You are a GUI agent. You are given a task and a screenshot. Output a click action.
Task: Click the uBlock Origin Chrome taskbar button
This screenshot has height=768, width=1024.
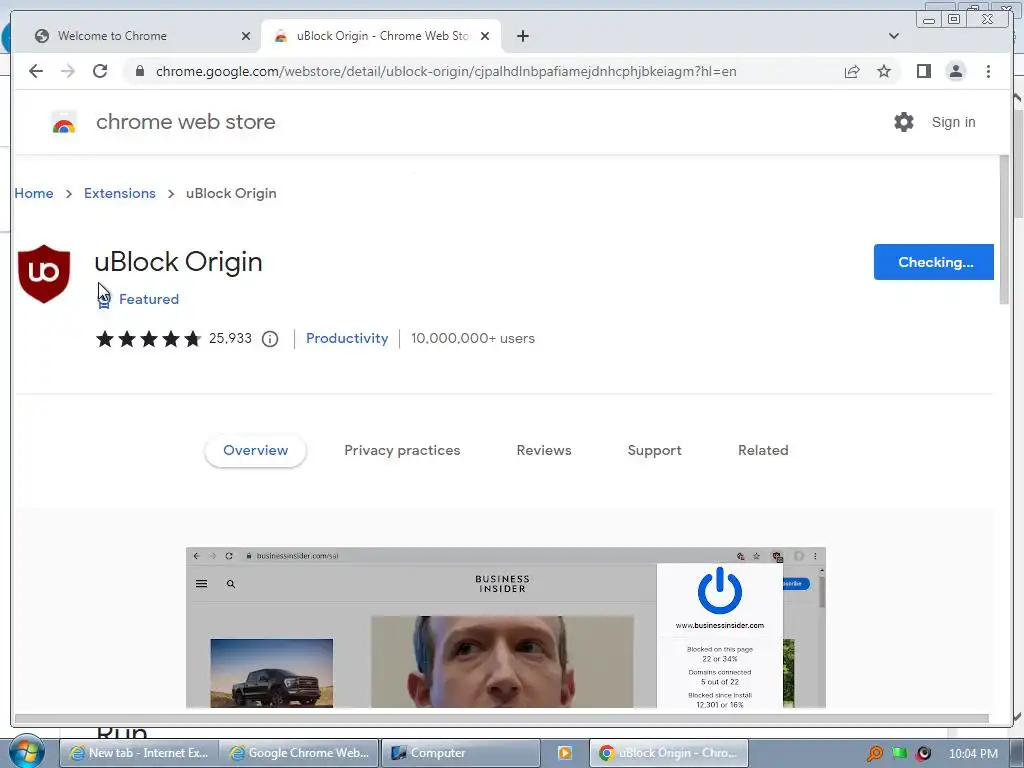click(x=669, y=753)
